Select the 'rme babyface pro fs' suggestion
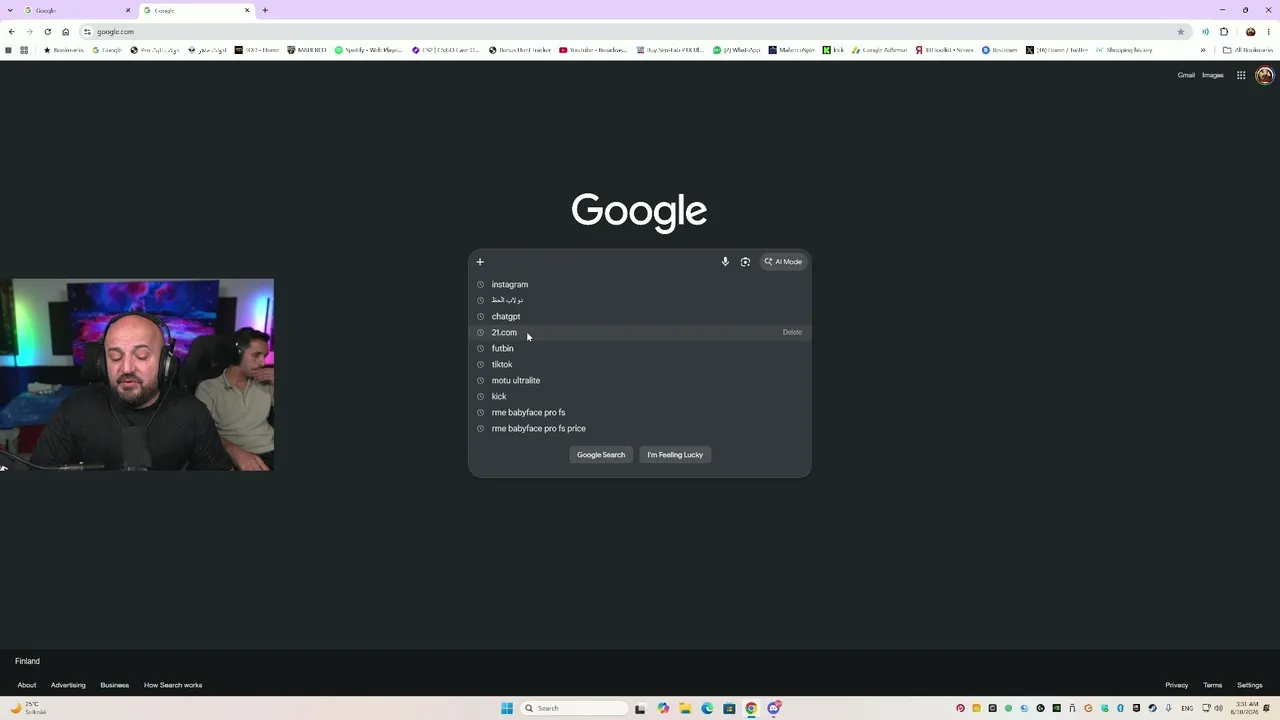1280x720 pixels. pos(640,412)
